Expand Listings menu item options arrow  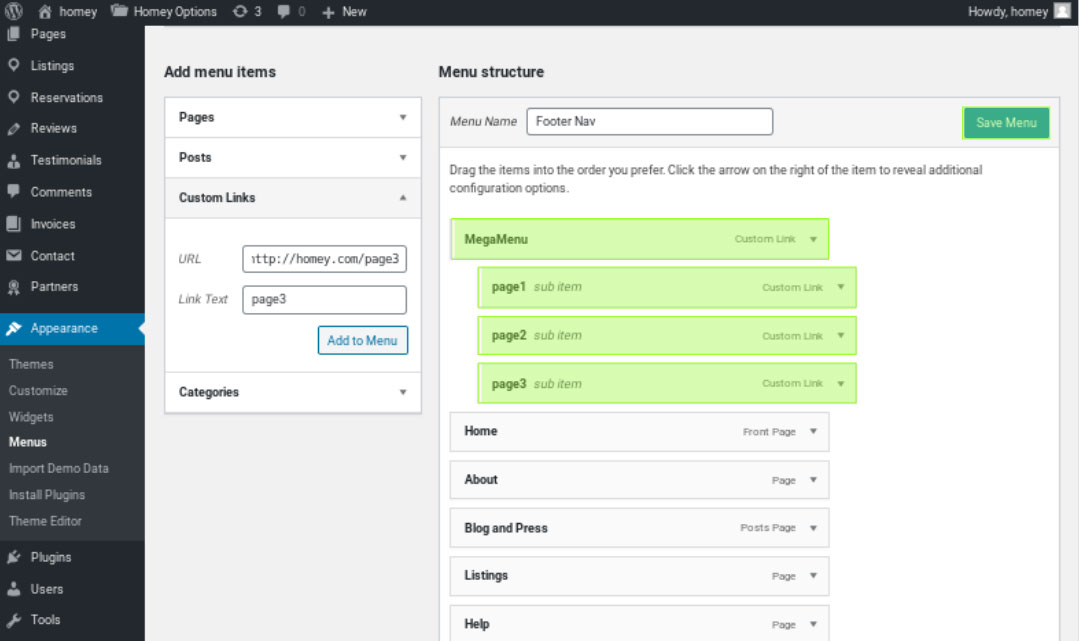pos(813,576)
